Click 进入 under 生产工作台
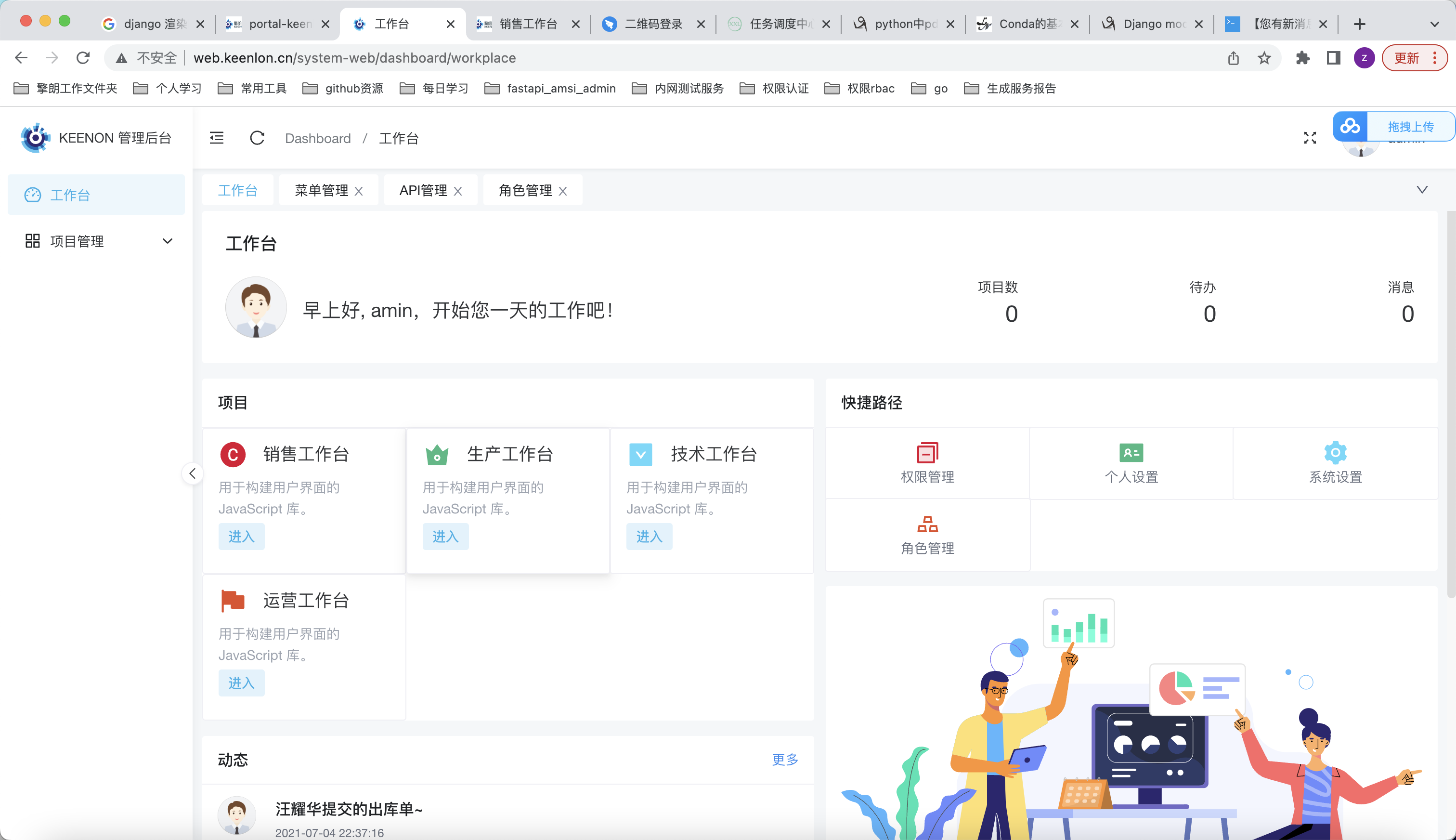The height and width of the screenshot is (840, 1456). tap(445, 537)
